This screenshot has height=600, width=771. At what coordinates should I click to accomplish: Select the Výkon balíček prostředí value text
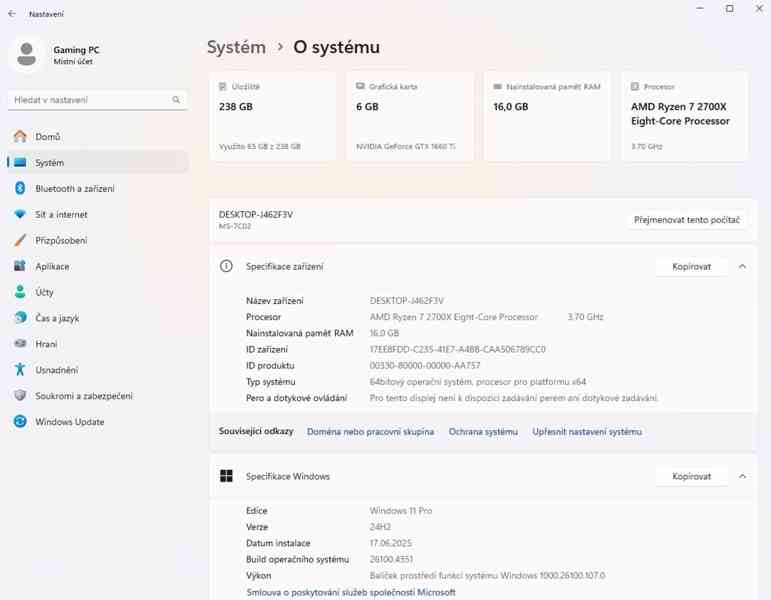(487, 575)
